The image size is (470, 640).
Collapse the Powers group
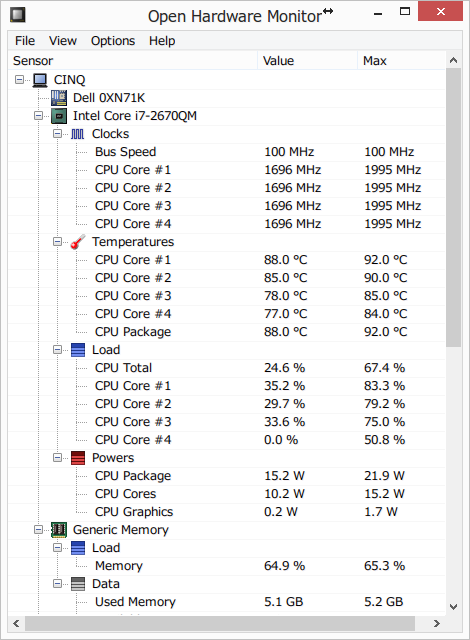[58, 458]
